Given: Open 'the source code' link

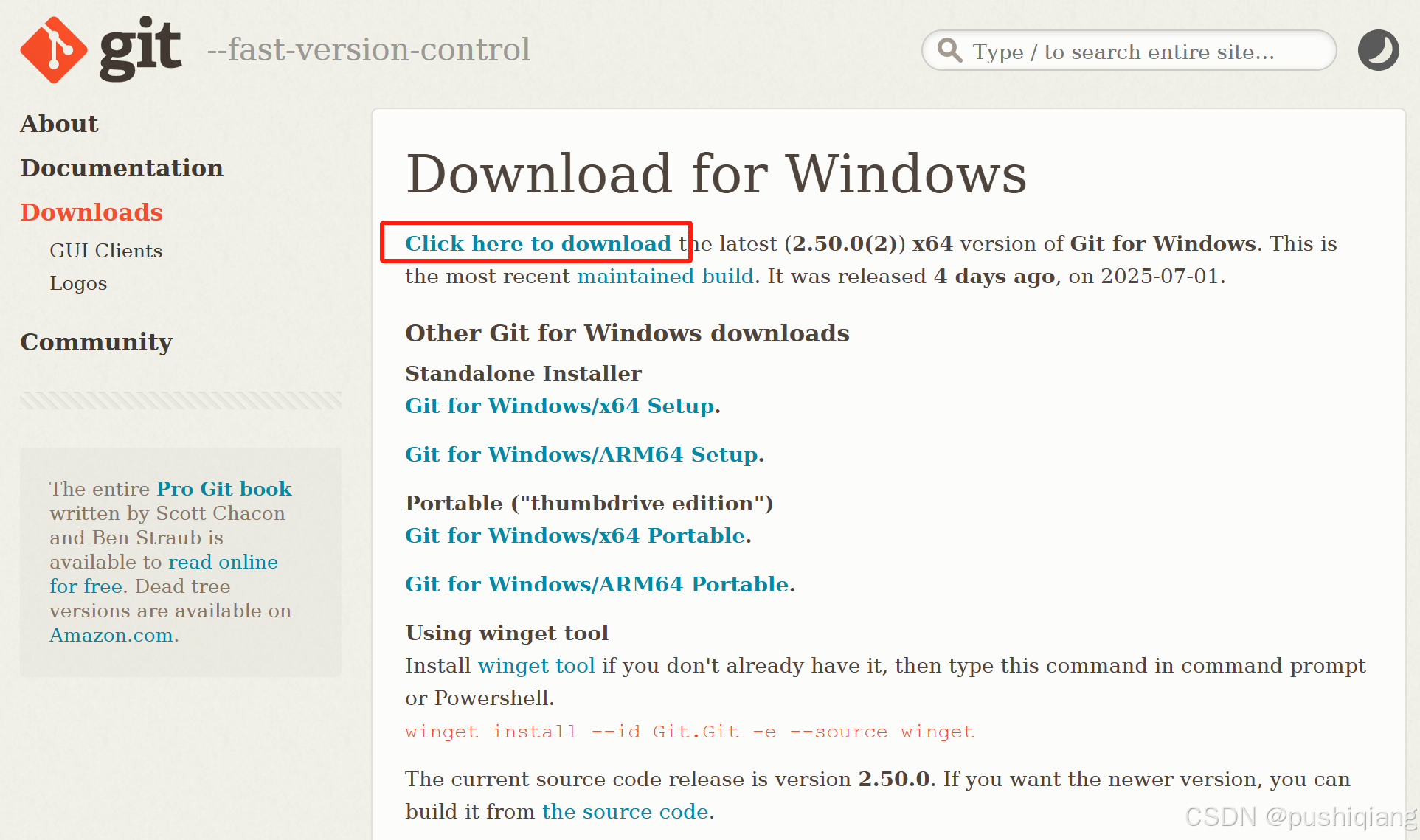Looking at the screenshot, I should 626,812.
